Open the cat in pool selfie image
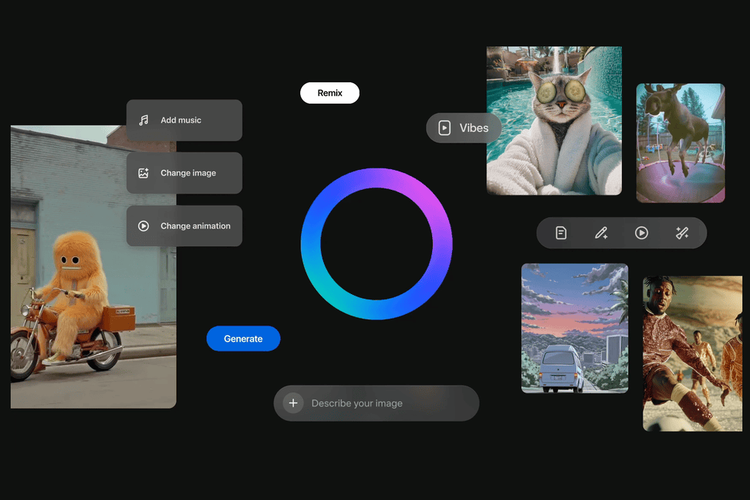Image resolution: width=750 pixels, height=500 pixels. 554,120
